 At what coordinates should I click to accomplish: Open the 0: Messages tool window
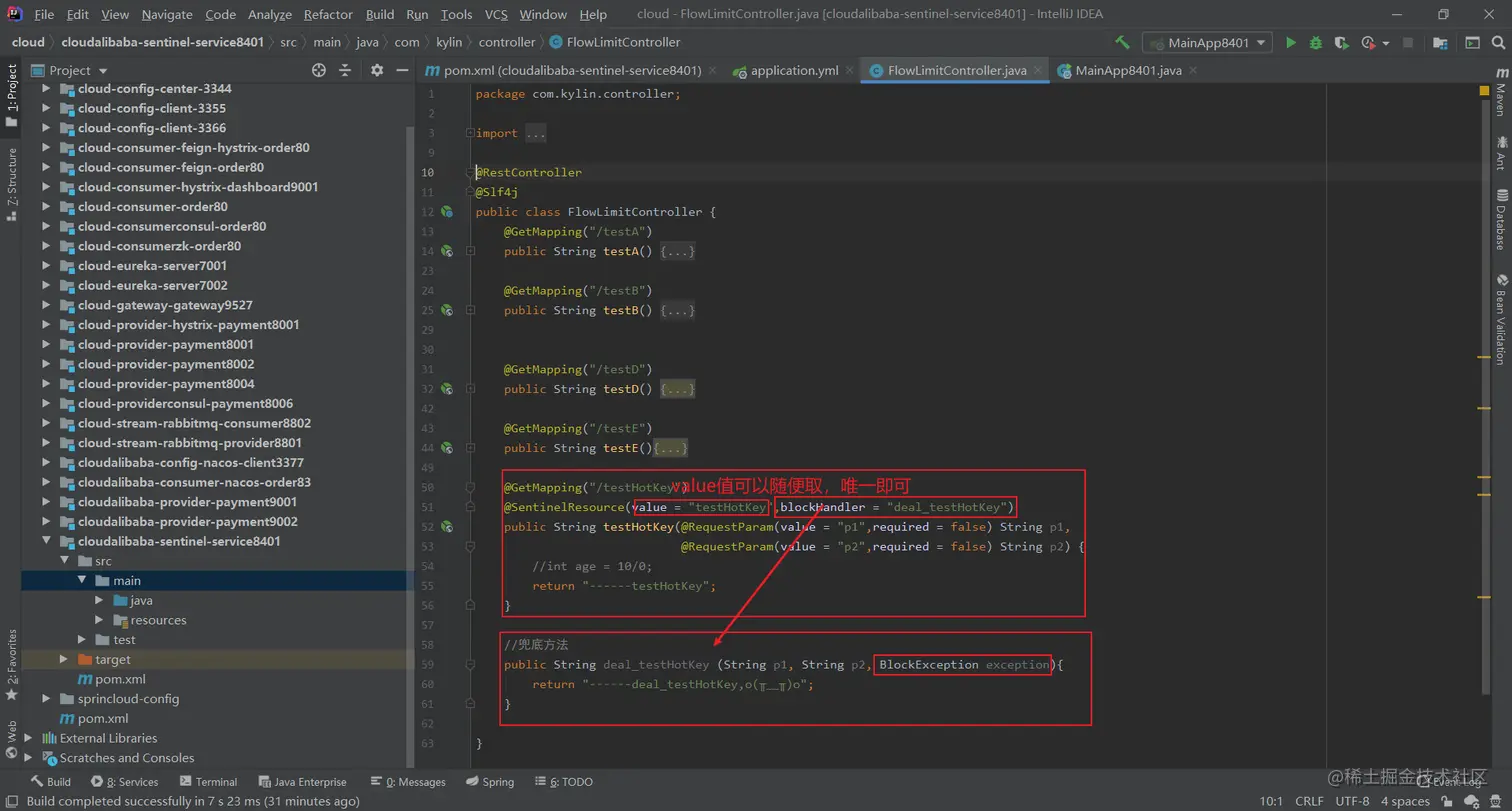[x=408, y=782]
